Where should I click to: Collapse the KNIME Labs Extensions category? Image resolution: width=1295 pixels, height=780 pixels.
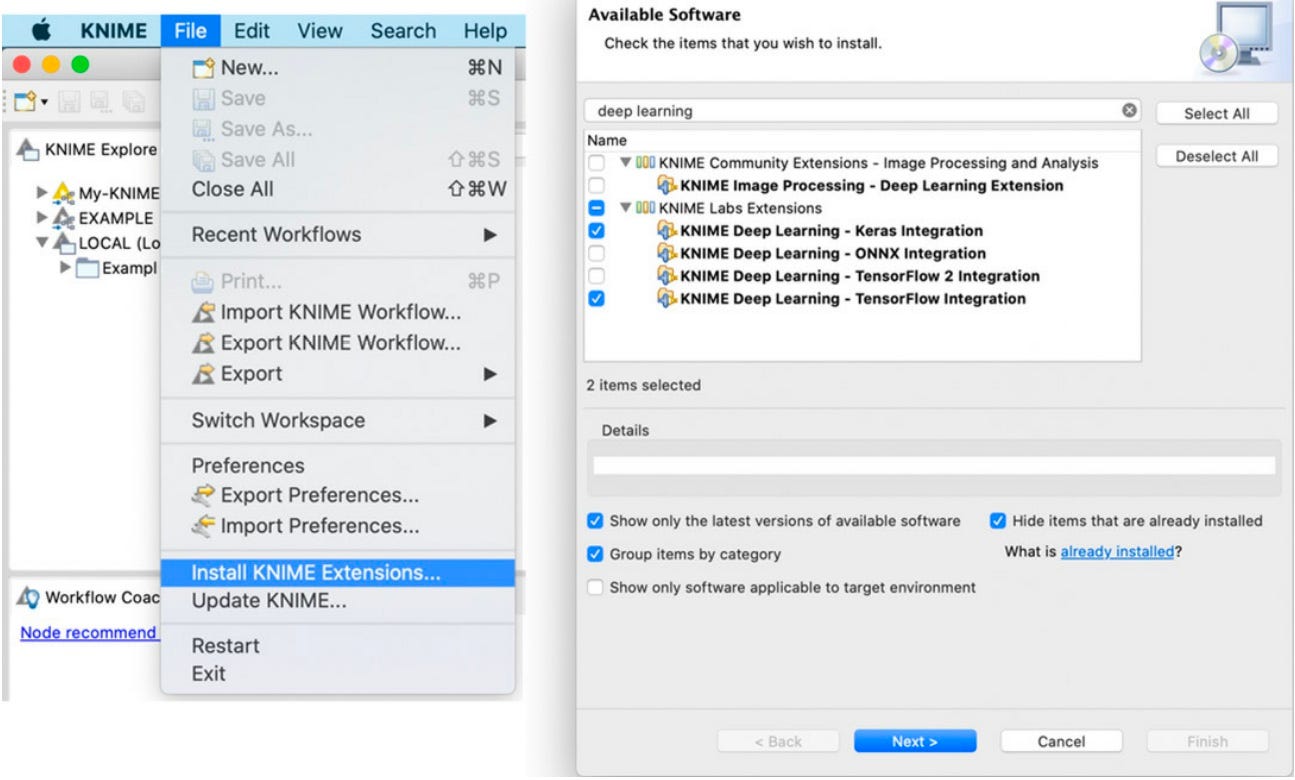point(625,208)
